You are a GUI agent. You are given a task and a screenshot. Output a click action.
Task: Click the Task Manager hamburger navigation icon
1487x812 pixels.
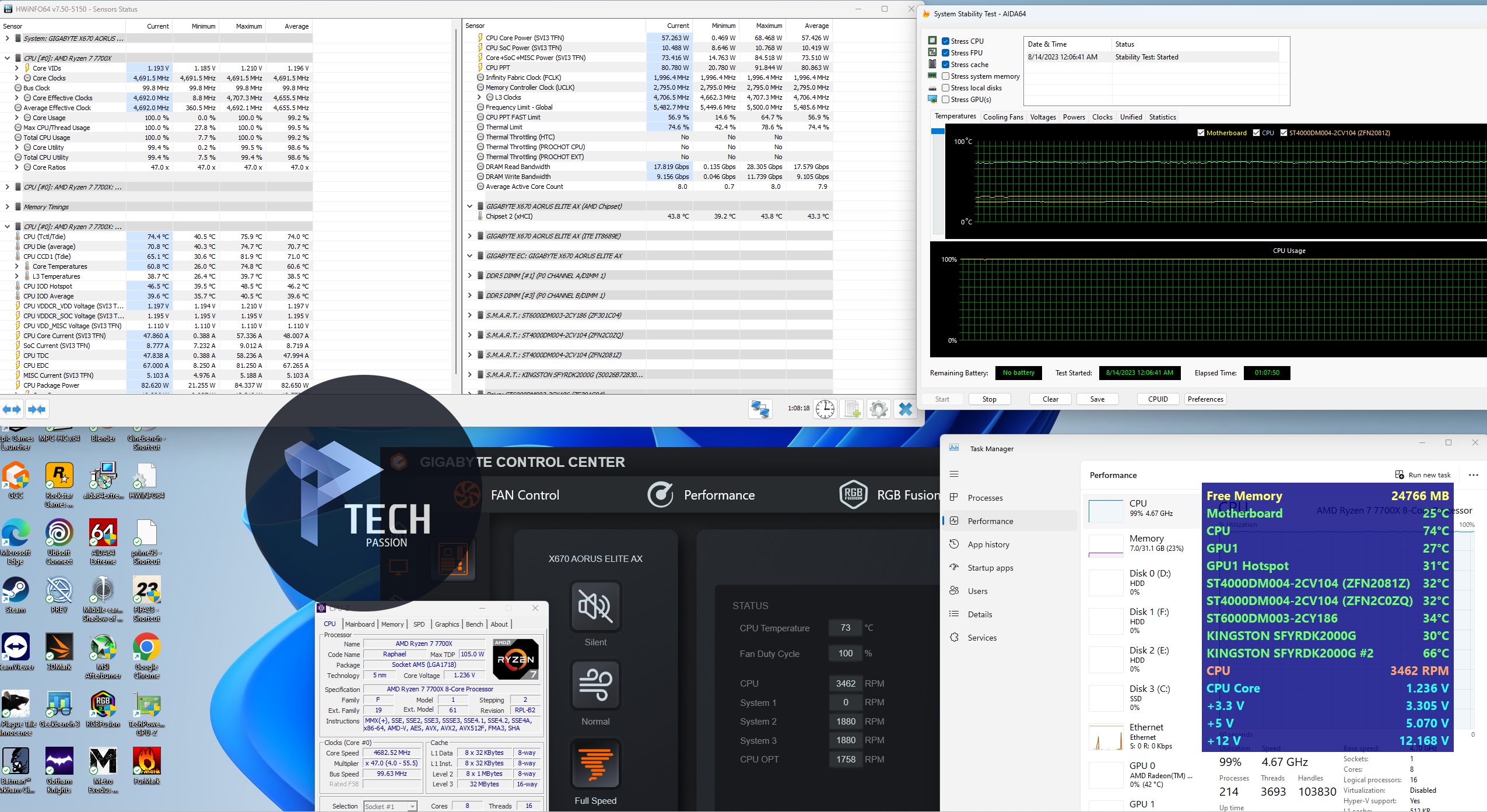point(954,474)
